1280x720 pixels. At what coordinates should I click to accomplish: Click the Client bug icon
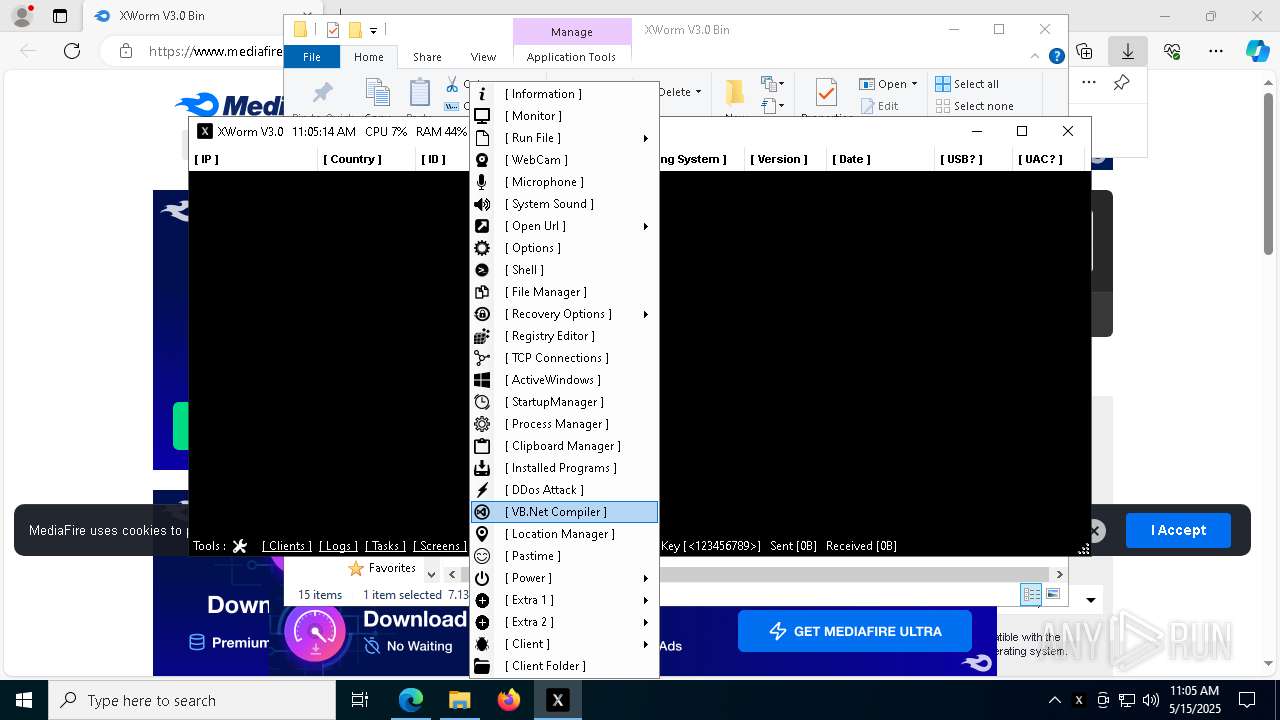[482, 644]
